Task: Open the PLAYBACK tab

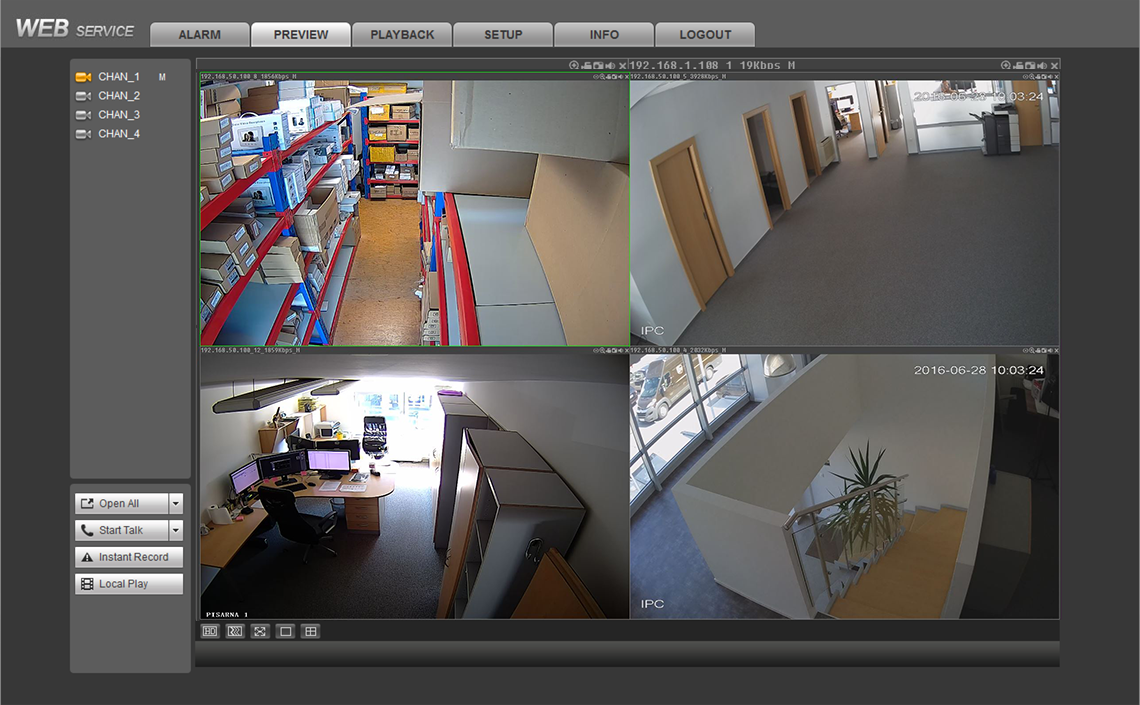Action: pyautogui.click(x=402, y=34)
